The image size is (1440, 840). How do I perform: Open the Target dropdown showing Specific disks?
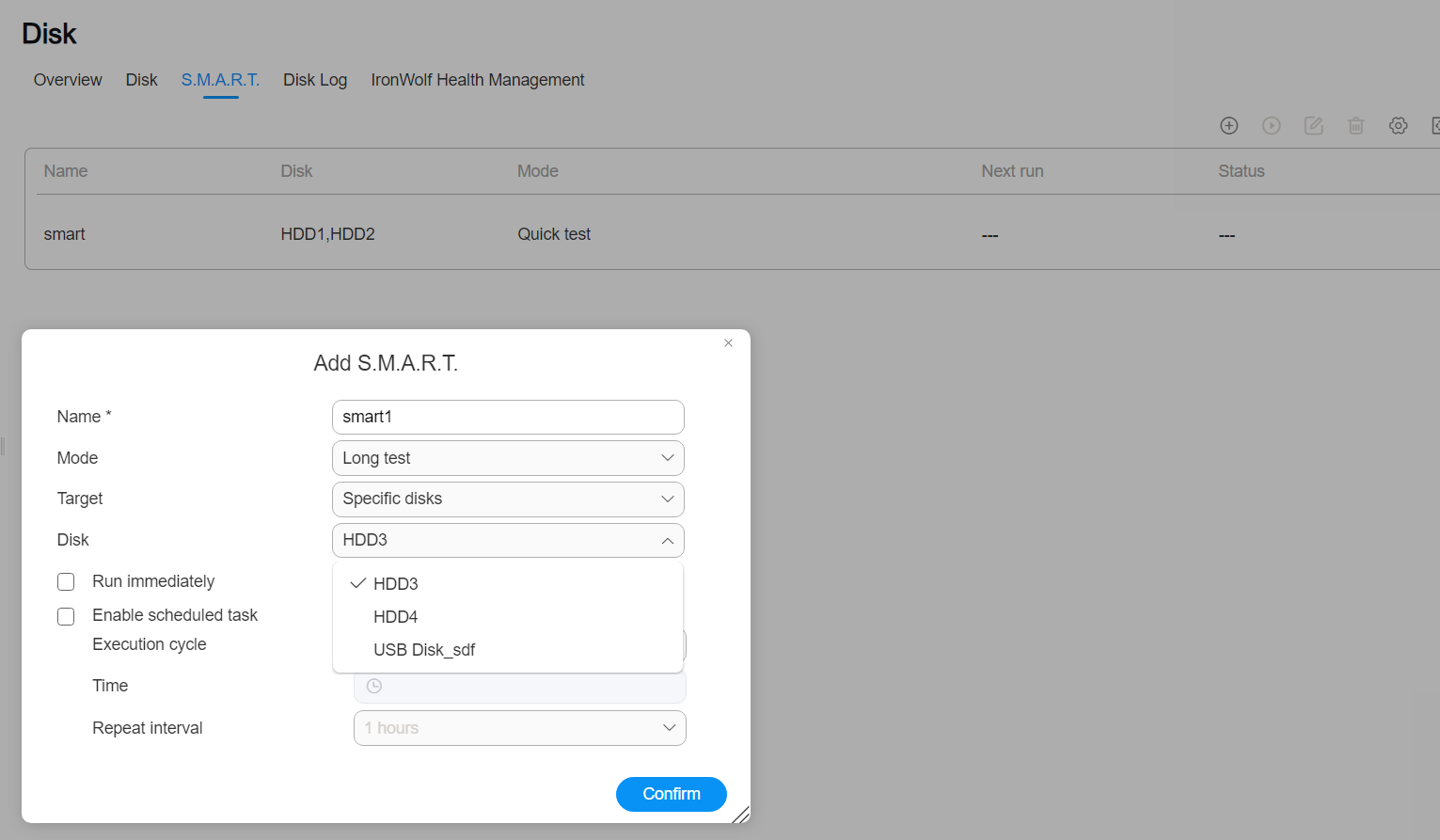(508, 499)
